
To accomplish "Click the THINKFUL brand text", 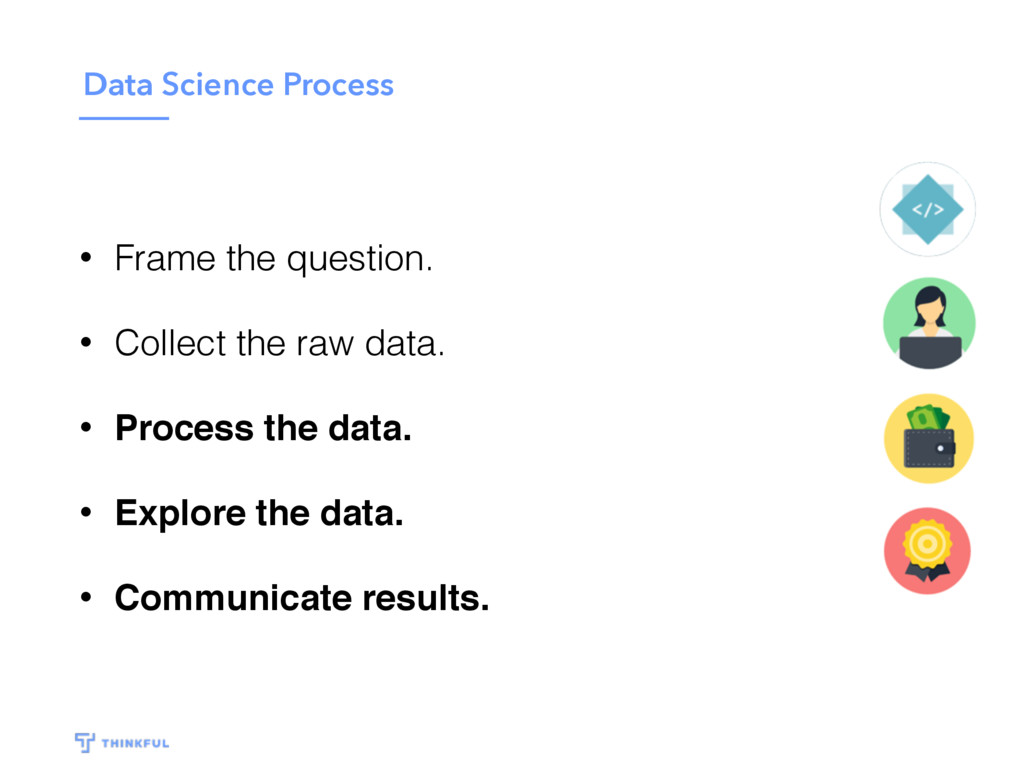I will (x=135, y=743).
